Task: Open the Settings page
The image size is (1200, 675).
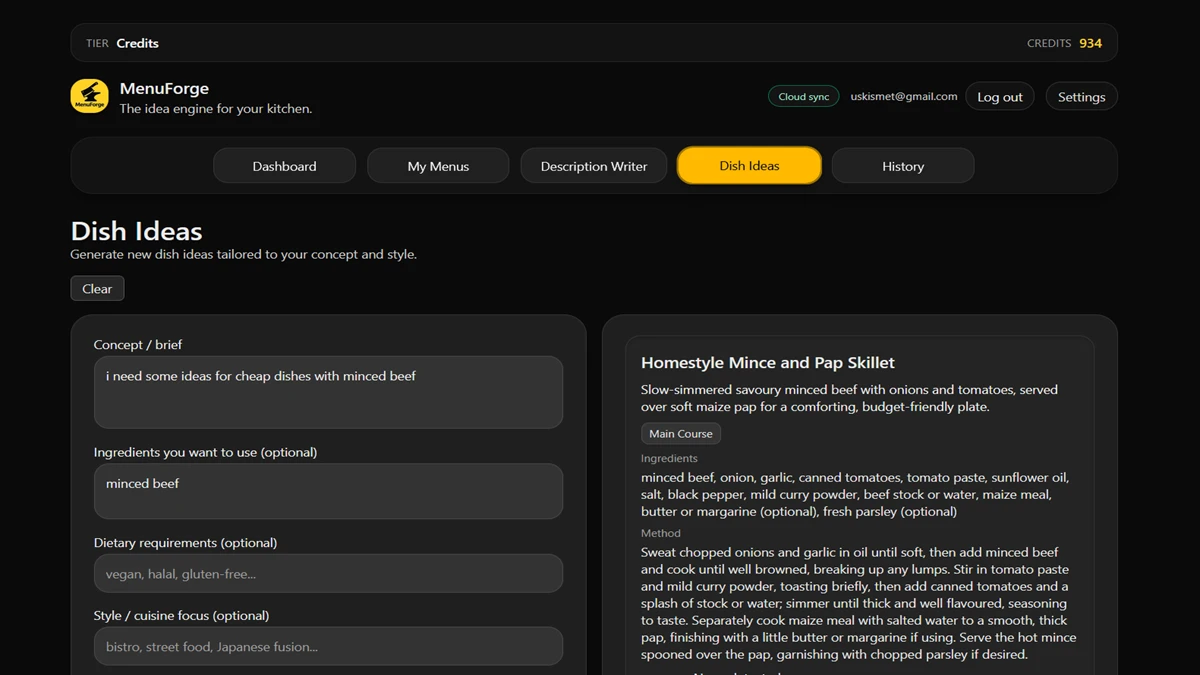Action: tap(1081, 97)
